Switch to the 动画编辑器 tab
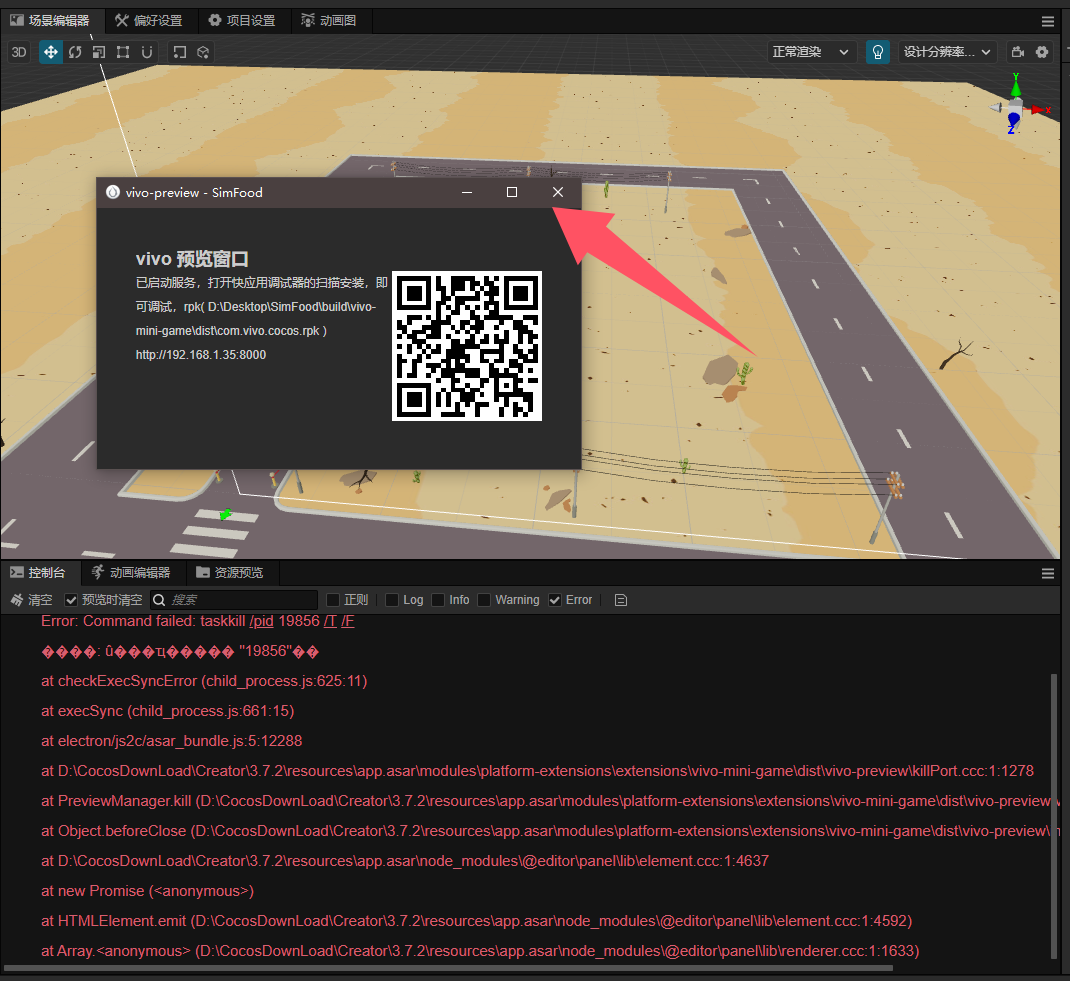 coord(132,572)
